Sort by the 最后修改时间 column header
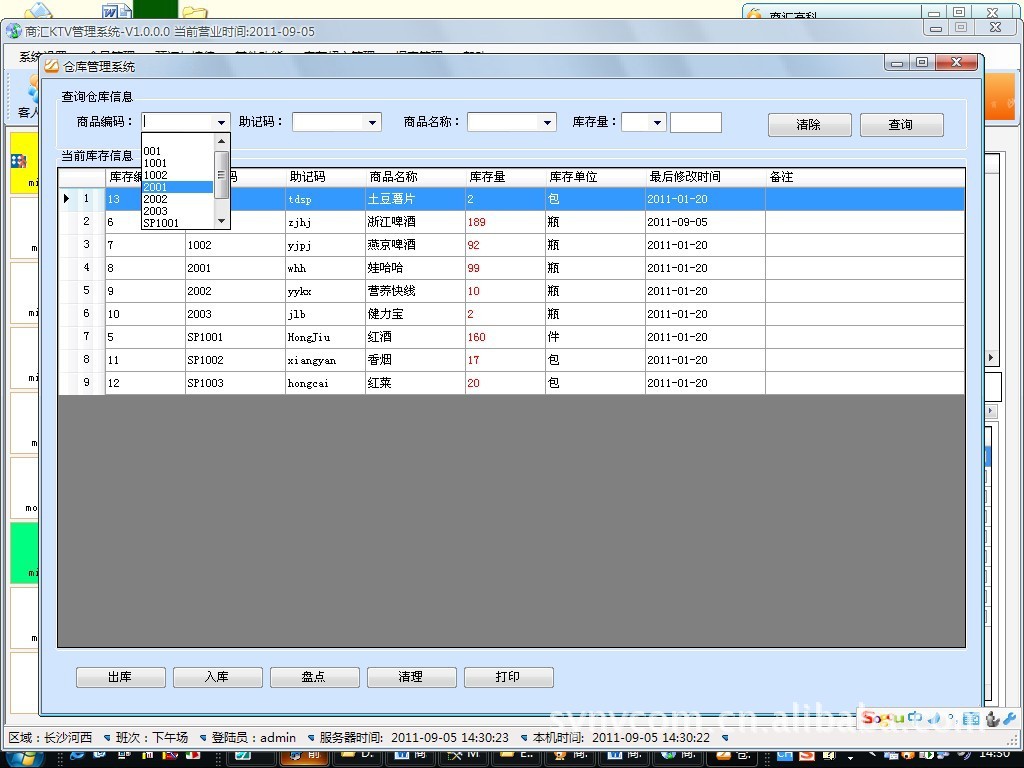This screenshot has height=768, width=1024. 685,177
